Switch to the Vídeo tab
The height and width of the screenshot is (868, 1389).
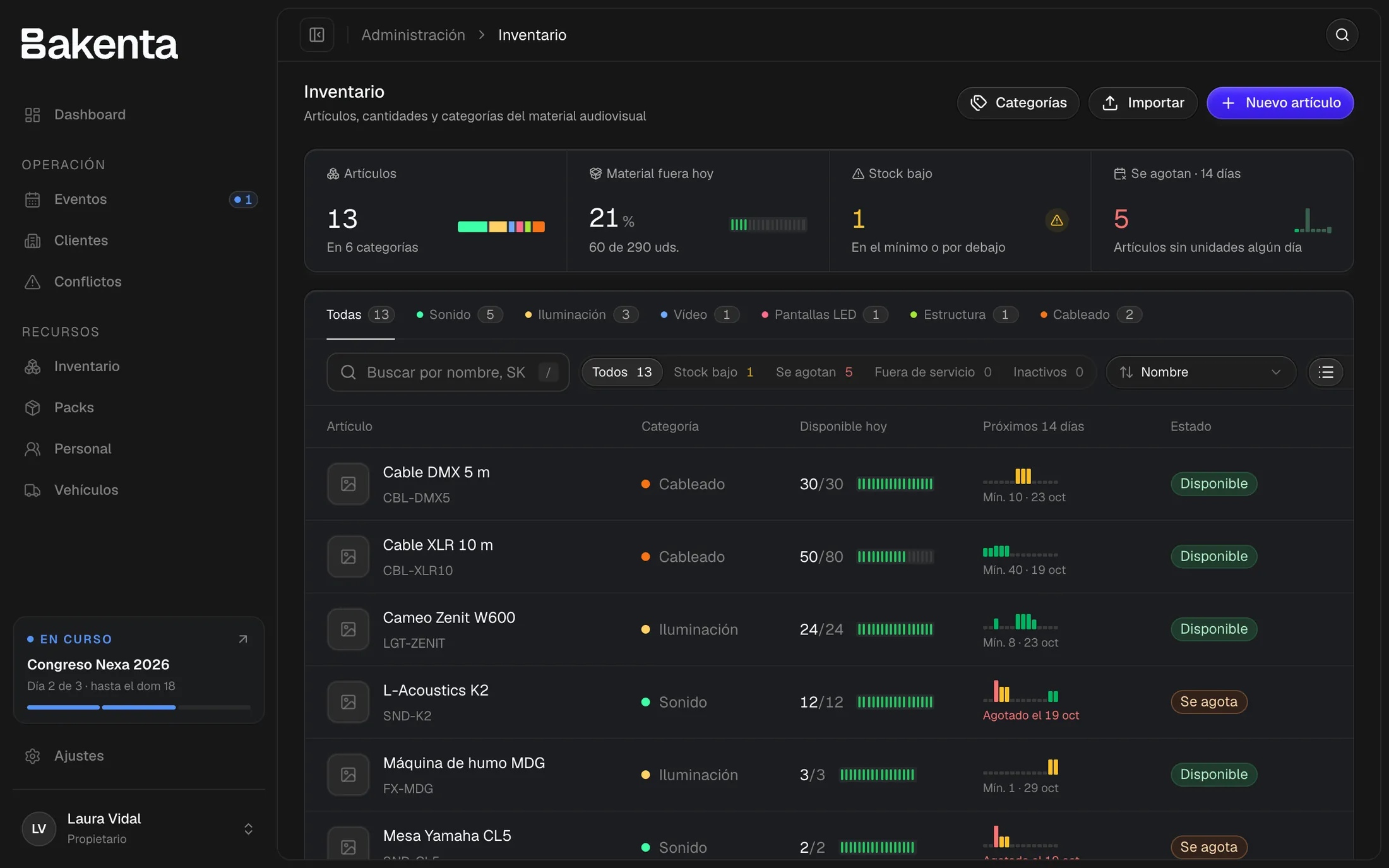[x=700, y=314]
